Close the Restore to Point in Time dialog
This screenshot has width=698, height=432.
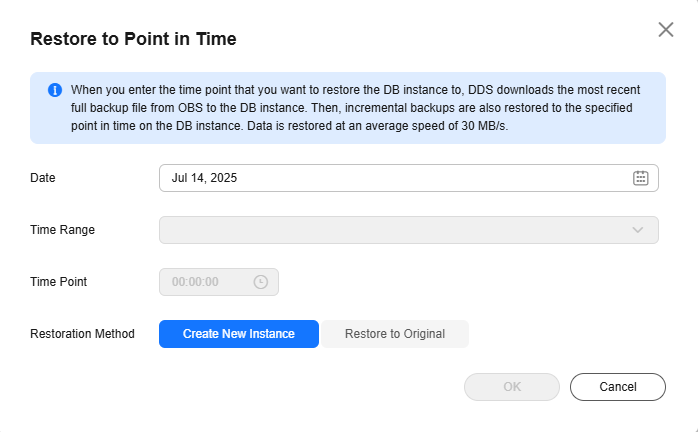coord(666,30)
